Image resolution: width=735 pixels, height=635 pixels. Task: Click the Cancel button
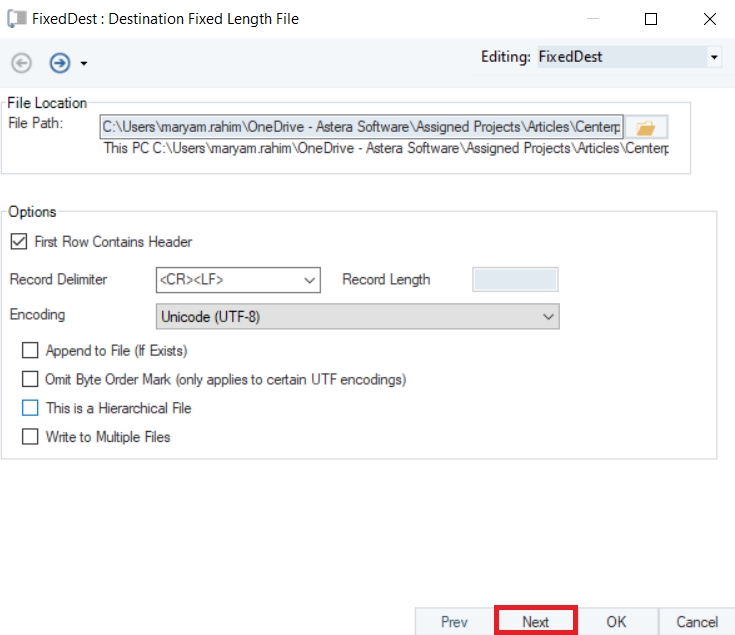click(696, 621)
